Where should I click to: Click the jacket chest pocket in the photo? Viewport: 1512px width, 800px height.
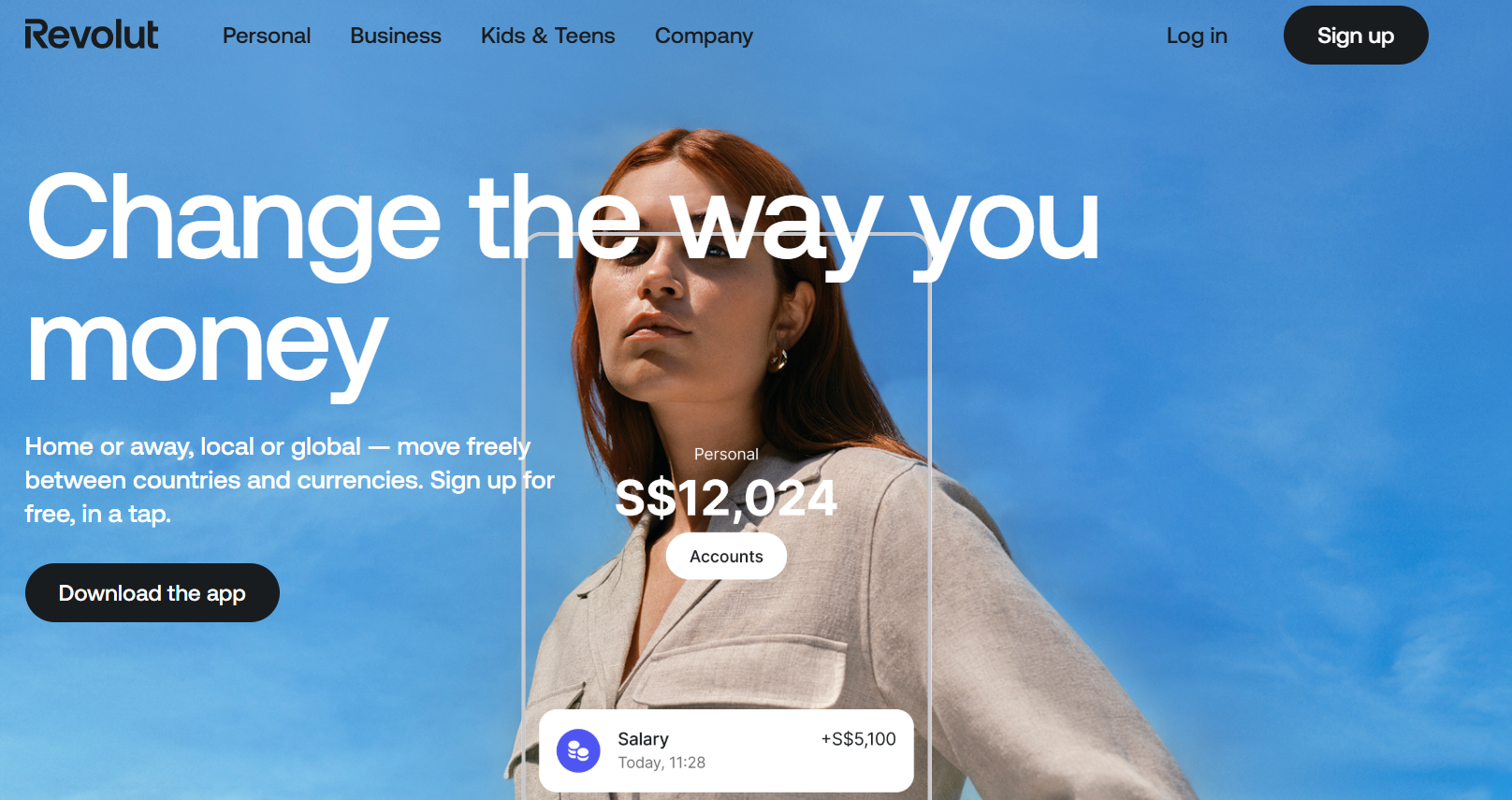click(737, 674)
